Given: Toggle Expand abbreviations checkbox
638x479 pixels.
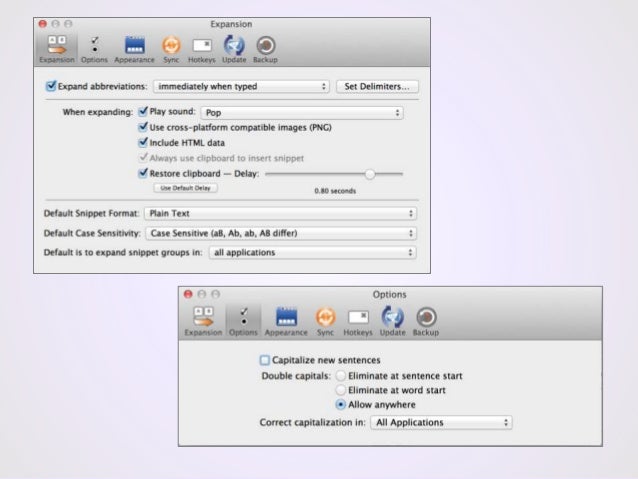Looking at the screenshot, I should point(51,86).
